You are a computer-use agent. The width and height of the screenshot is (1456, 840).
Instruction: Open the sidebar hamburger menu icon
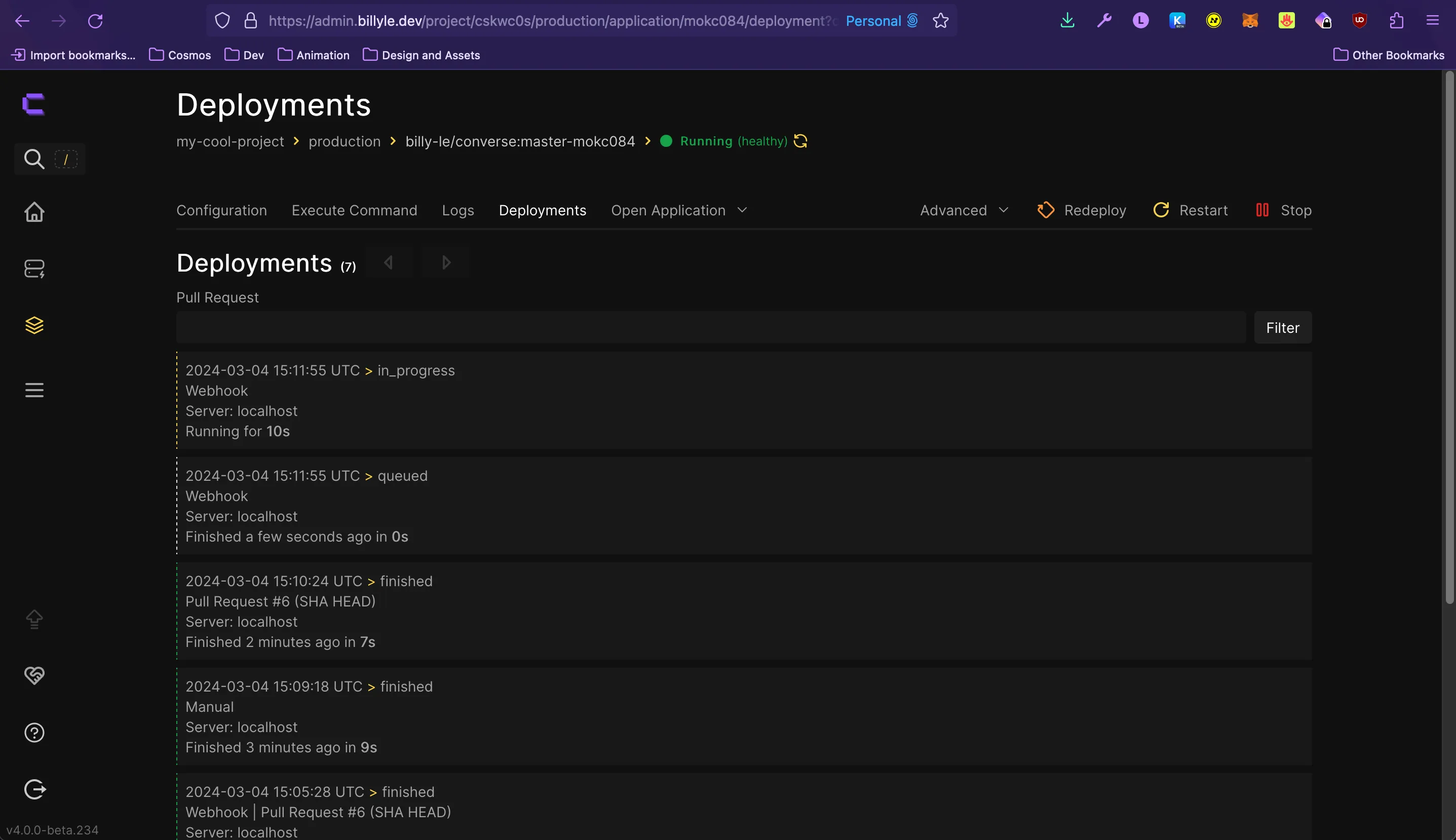tap(34, 391)
